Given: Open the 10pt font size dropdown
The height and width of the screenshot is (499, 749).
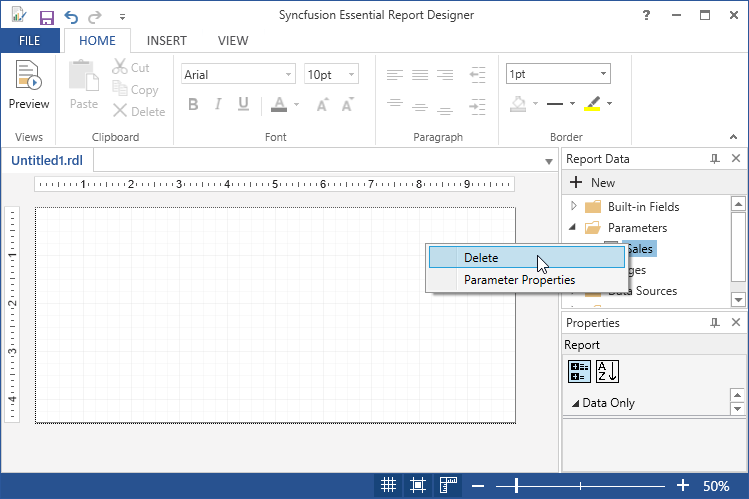Looking at the screenshot, I should click(332, 74).
